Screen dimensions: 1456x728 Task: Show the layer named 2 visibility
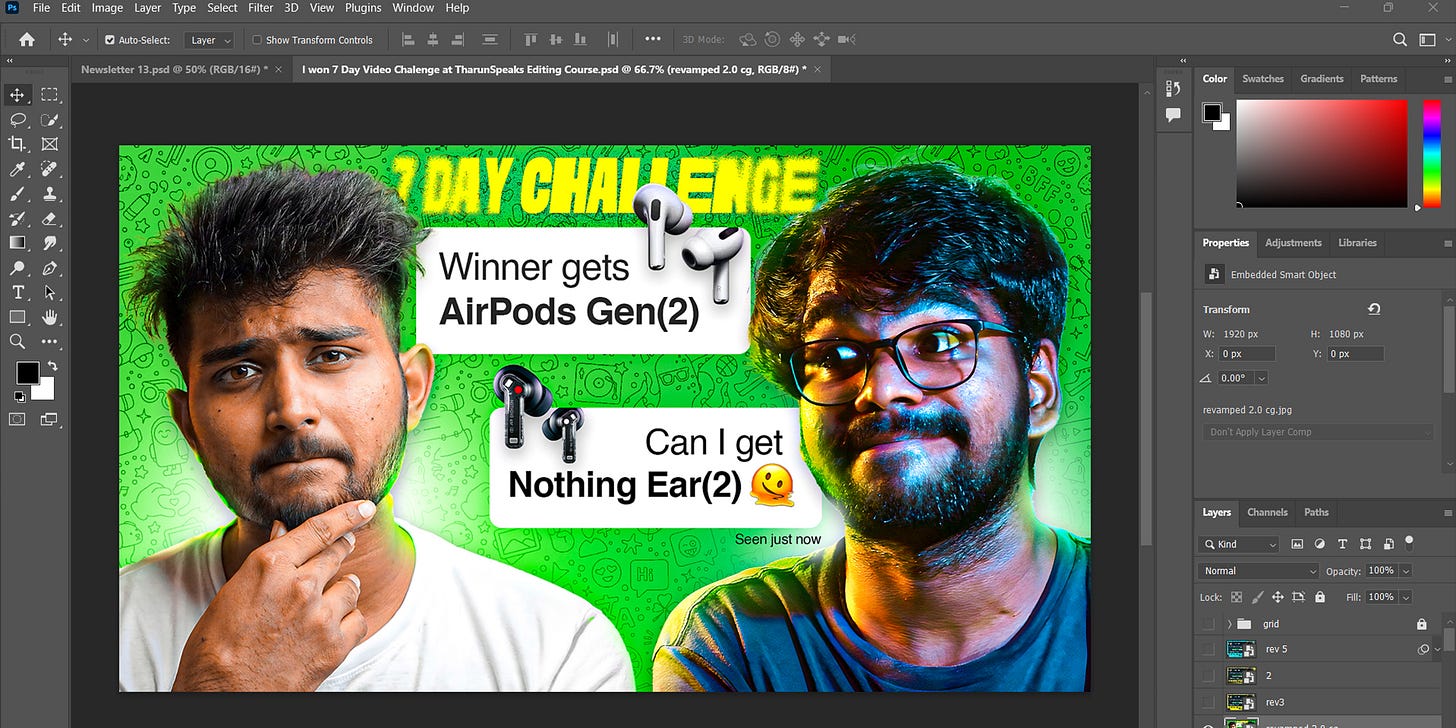coord(1208,676)
